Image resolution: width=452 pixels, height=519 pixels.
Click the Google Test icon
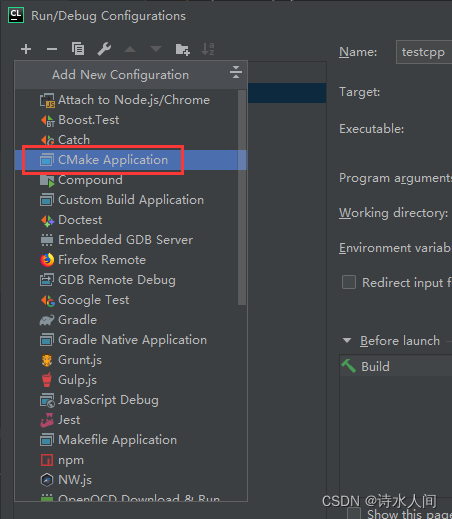[x=47, y=300]
